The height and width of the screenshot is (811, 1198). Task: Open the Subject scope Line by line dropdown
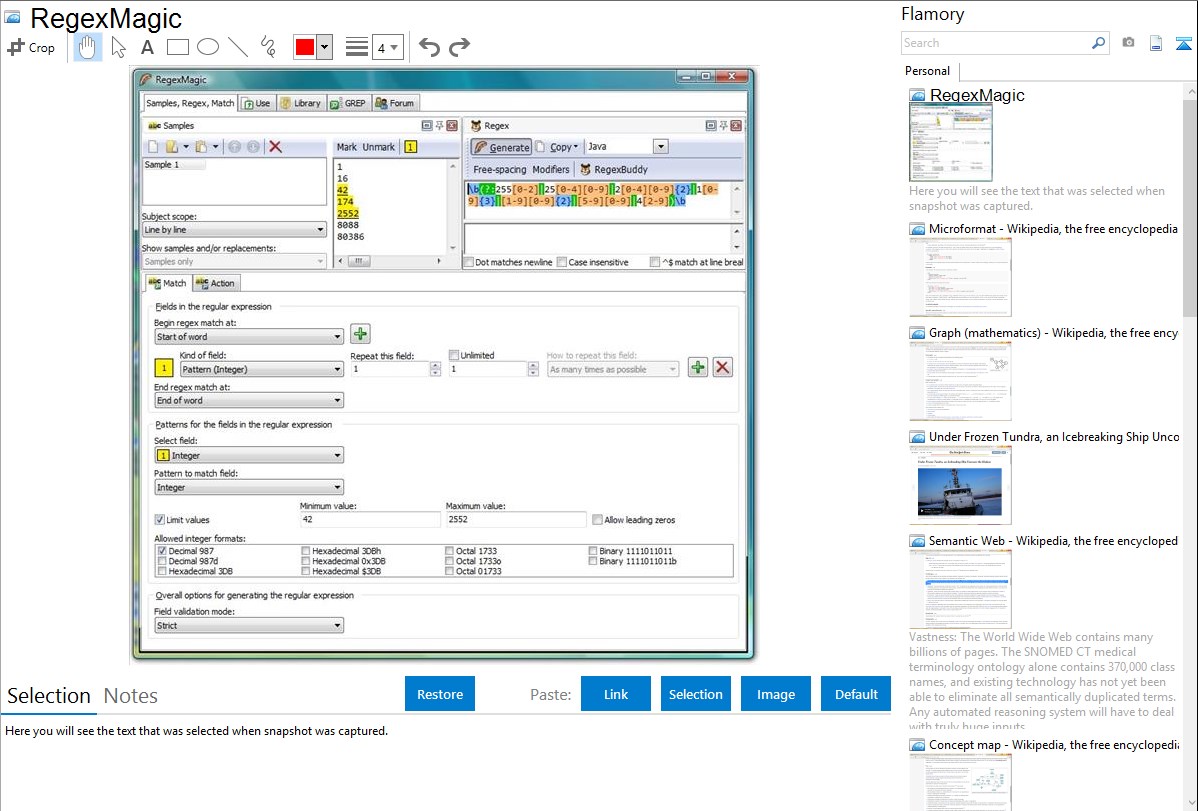[234, 229]
